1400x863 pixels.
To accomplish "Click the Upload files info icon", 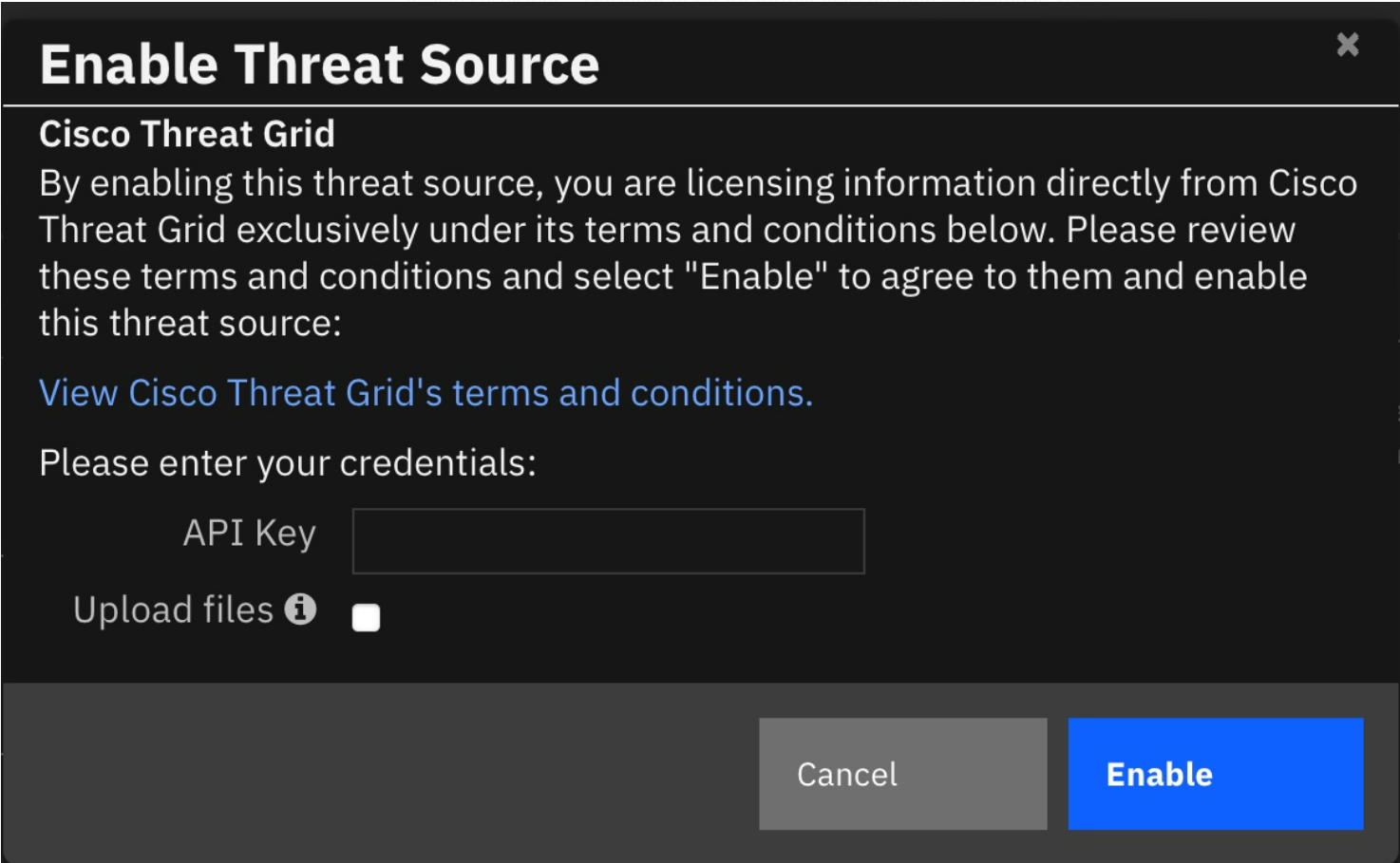I will [300, 609].
